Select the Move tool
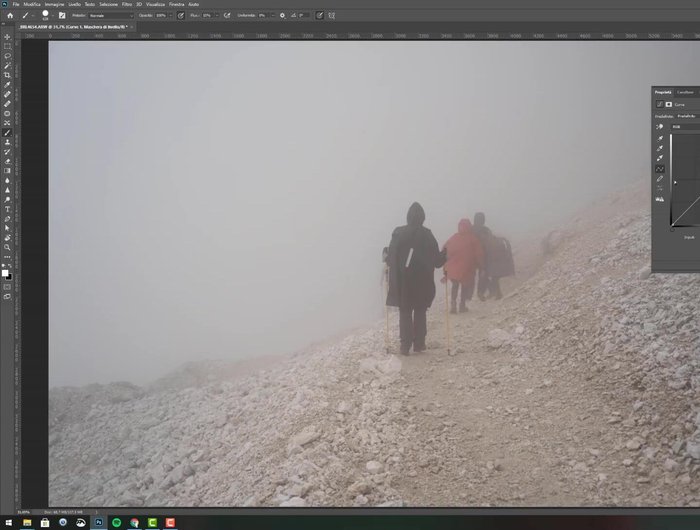Viewport: 700px width, 530px height. tap(7, 37)
